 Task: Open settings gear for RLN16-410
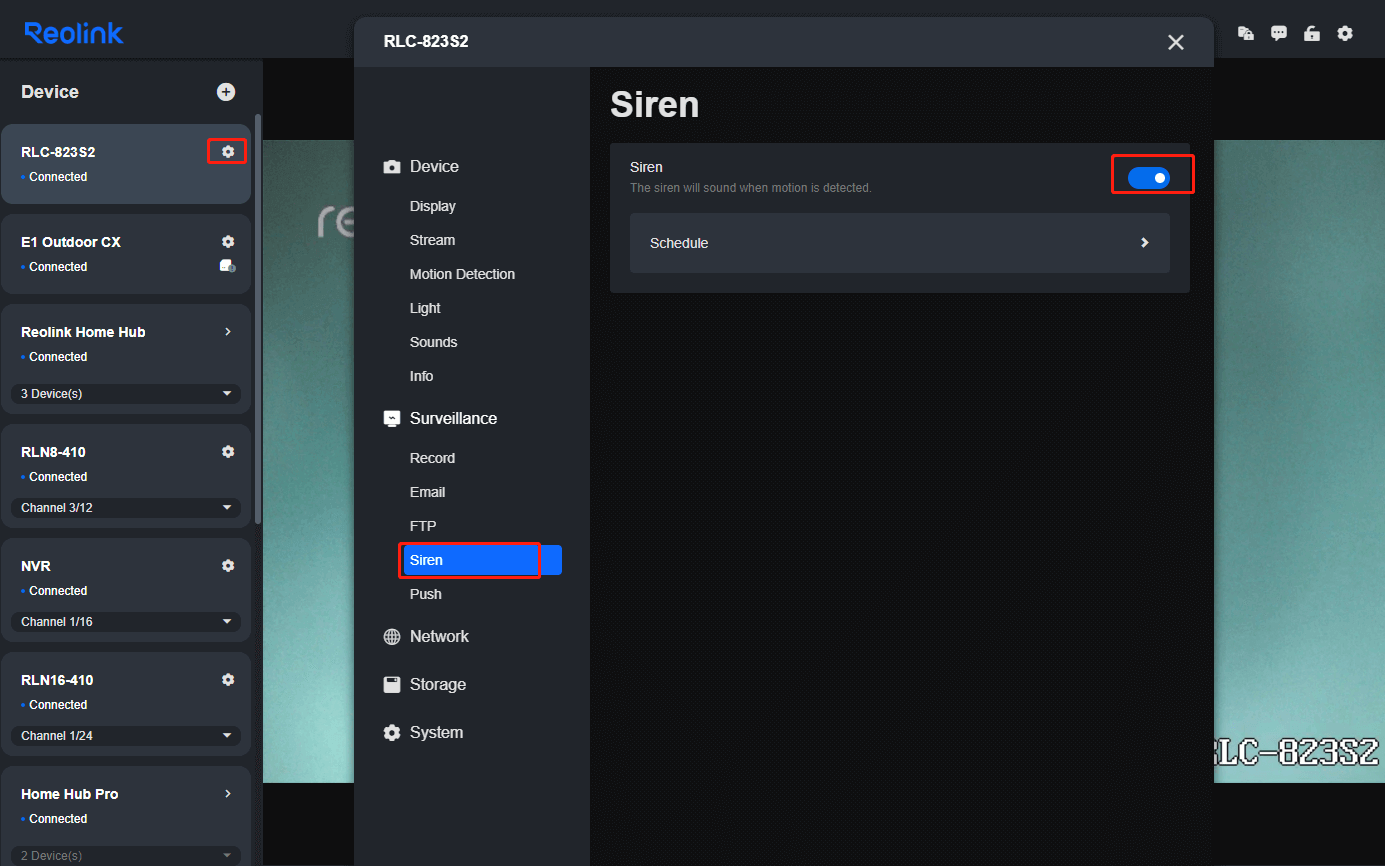click(x=228, y=679)
